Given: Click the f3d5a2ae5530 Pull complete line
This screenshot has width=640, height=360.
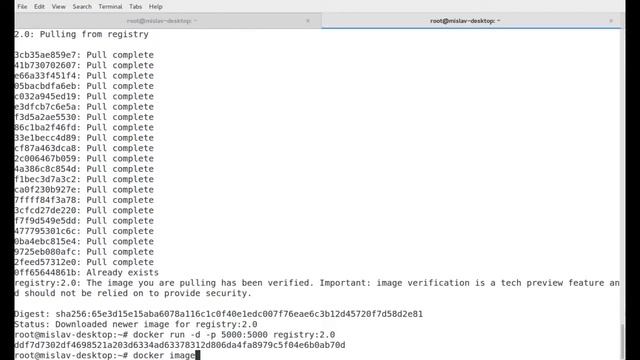Looking at the screenshot, I should 84,117.
